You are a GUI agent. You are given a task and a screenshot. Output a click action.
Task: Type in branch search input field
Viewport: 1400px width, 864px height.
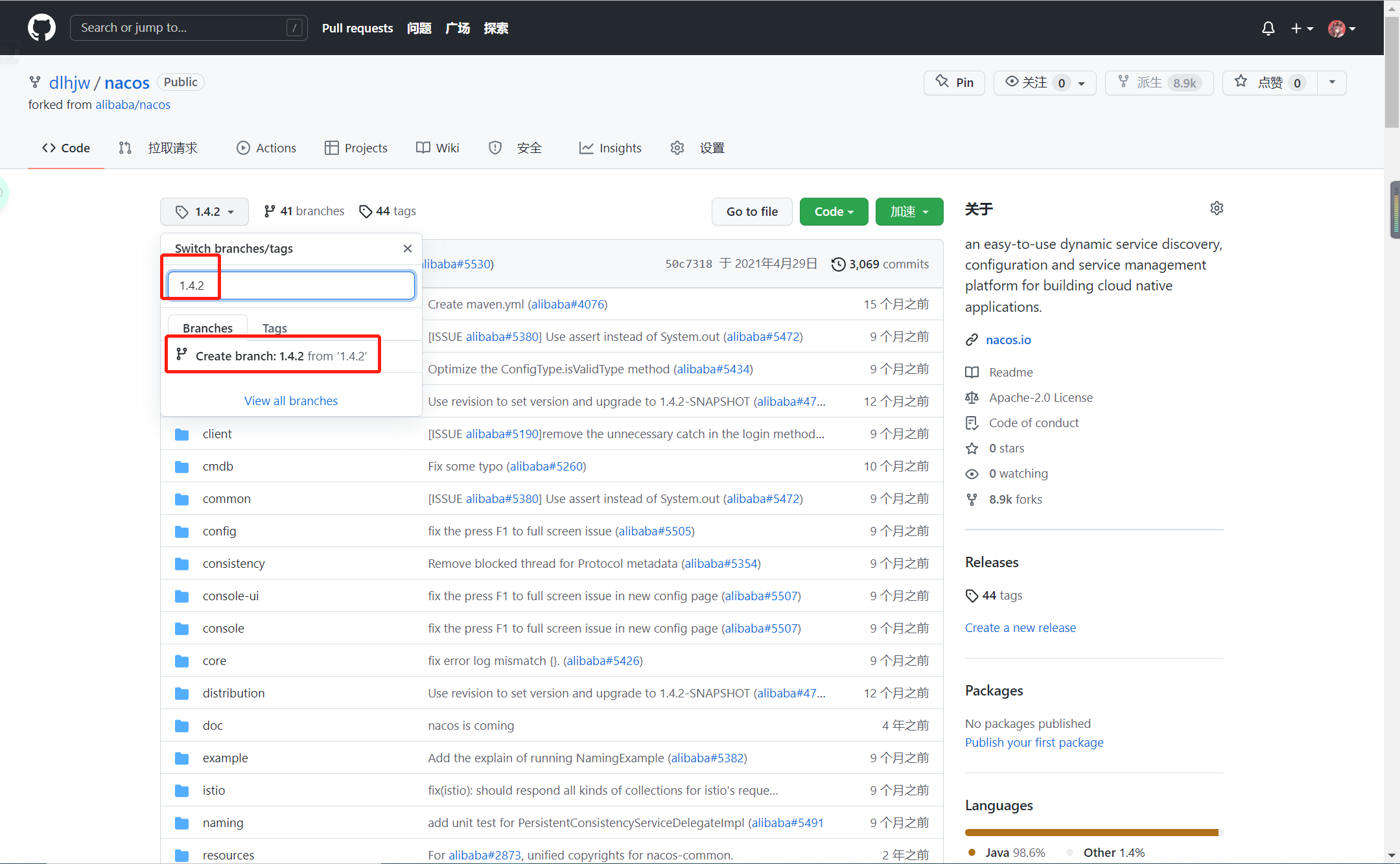point(291,285)
